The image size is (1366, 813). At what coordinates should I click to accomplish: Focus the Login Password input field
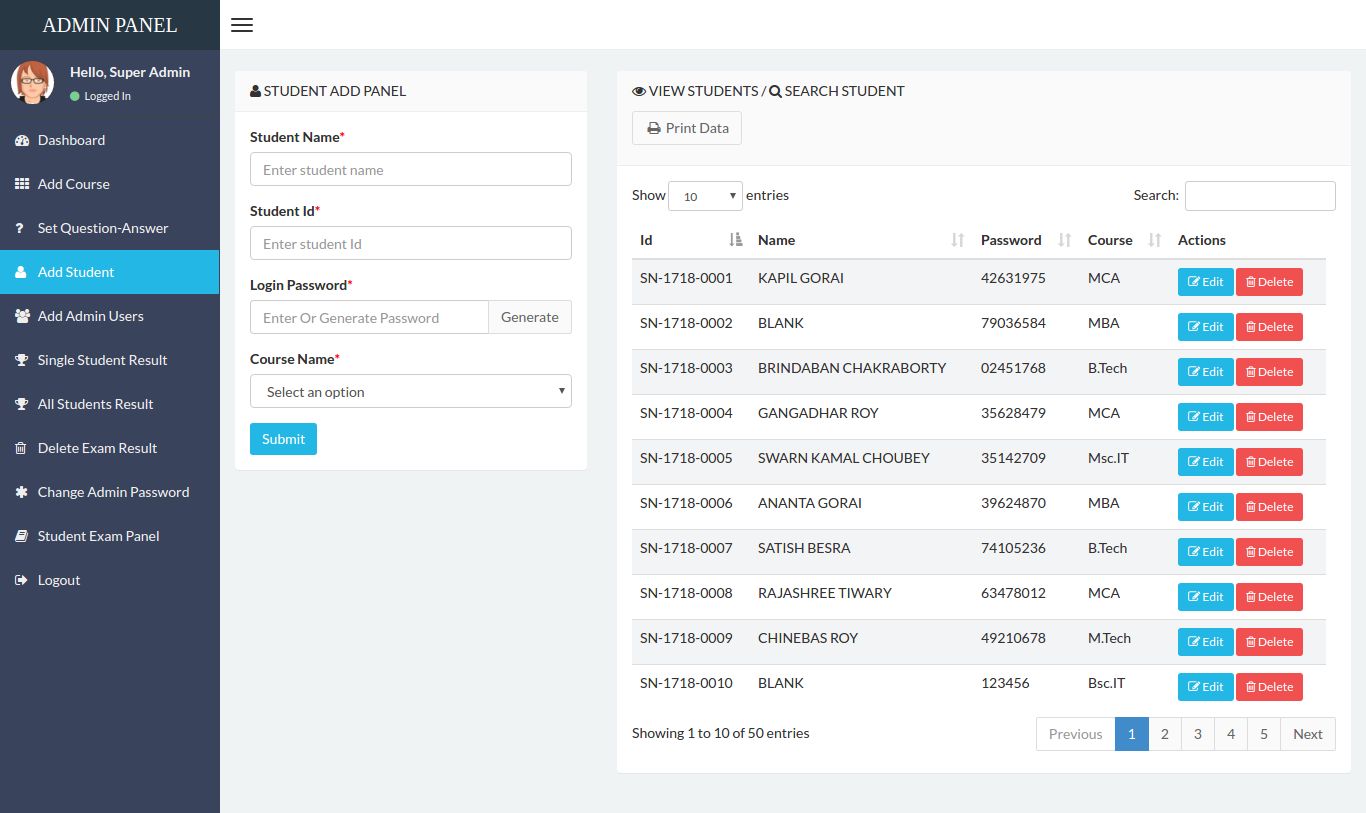point(369,318)
